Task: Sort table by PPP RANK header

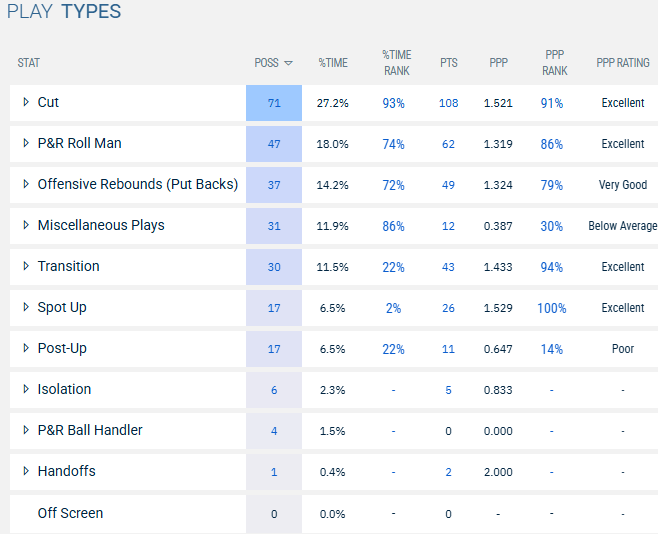Action: pos(554,63)
